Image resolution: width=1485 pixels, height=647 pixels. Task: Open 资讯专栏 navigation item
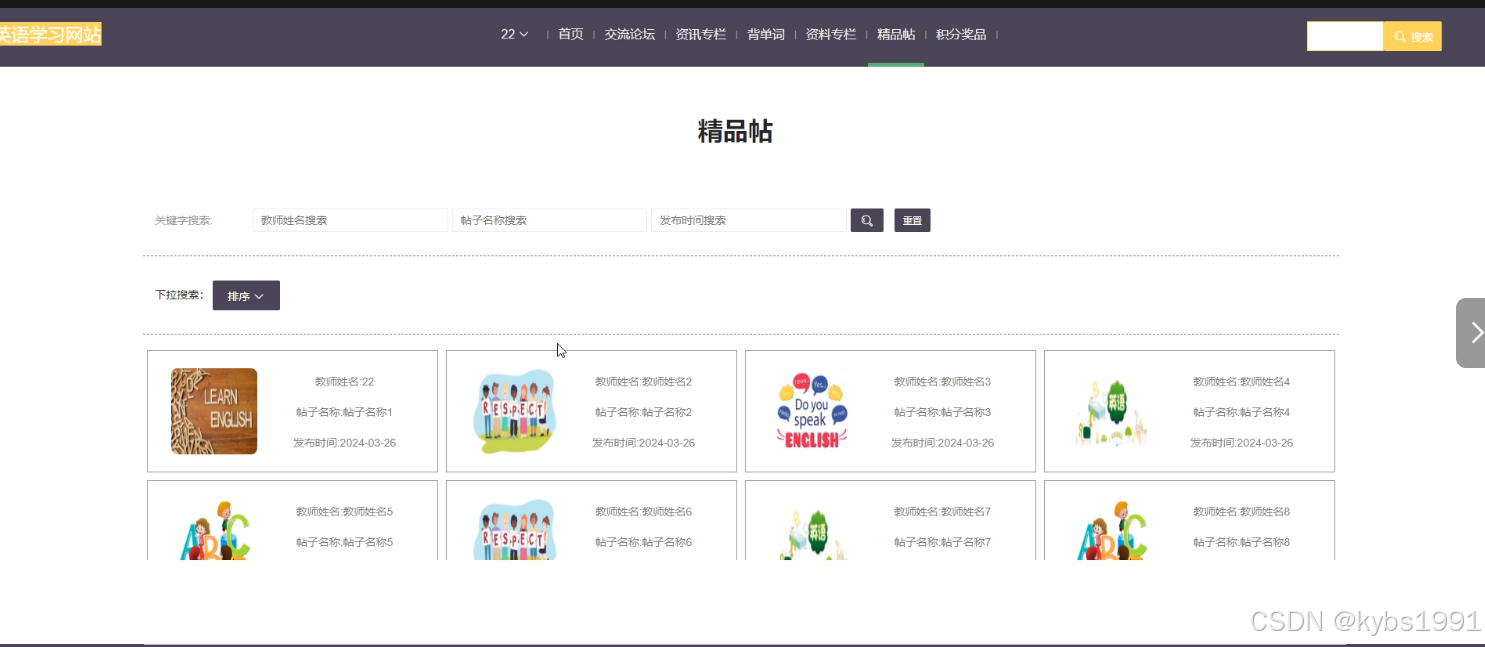tap(701, 34)
